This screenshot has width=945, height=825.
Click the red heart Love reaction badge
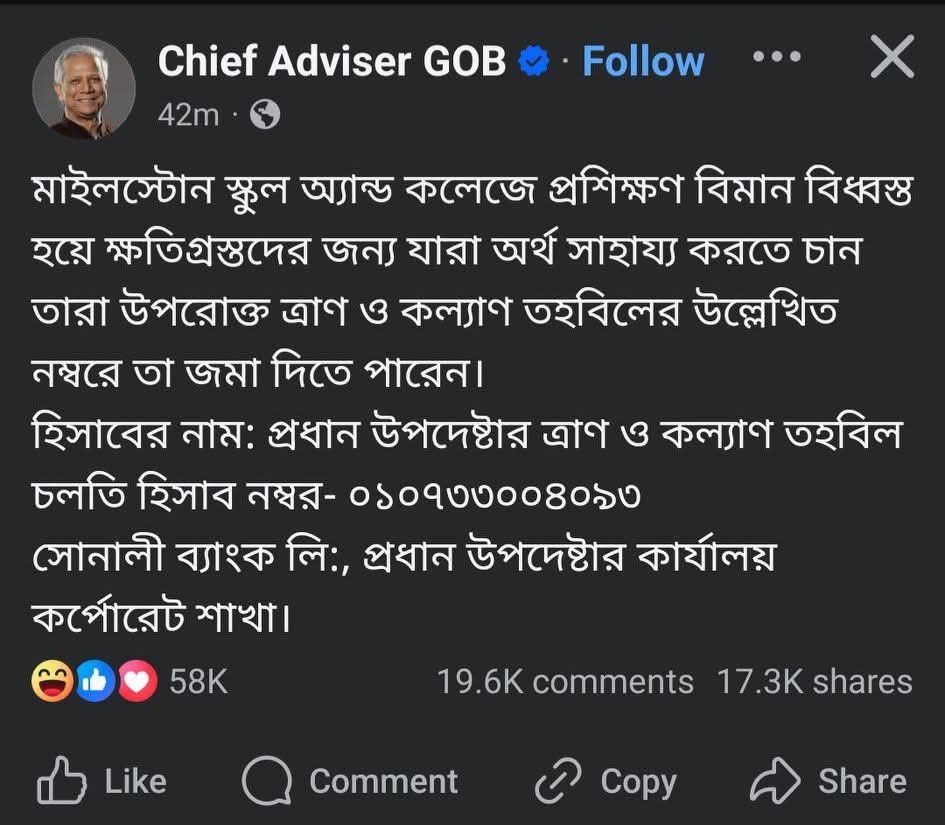coord(138,682)
